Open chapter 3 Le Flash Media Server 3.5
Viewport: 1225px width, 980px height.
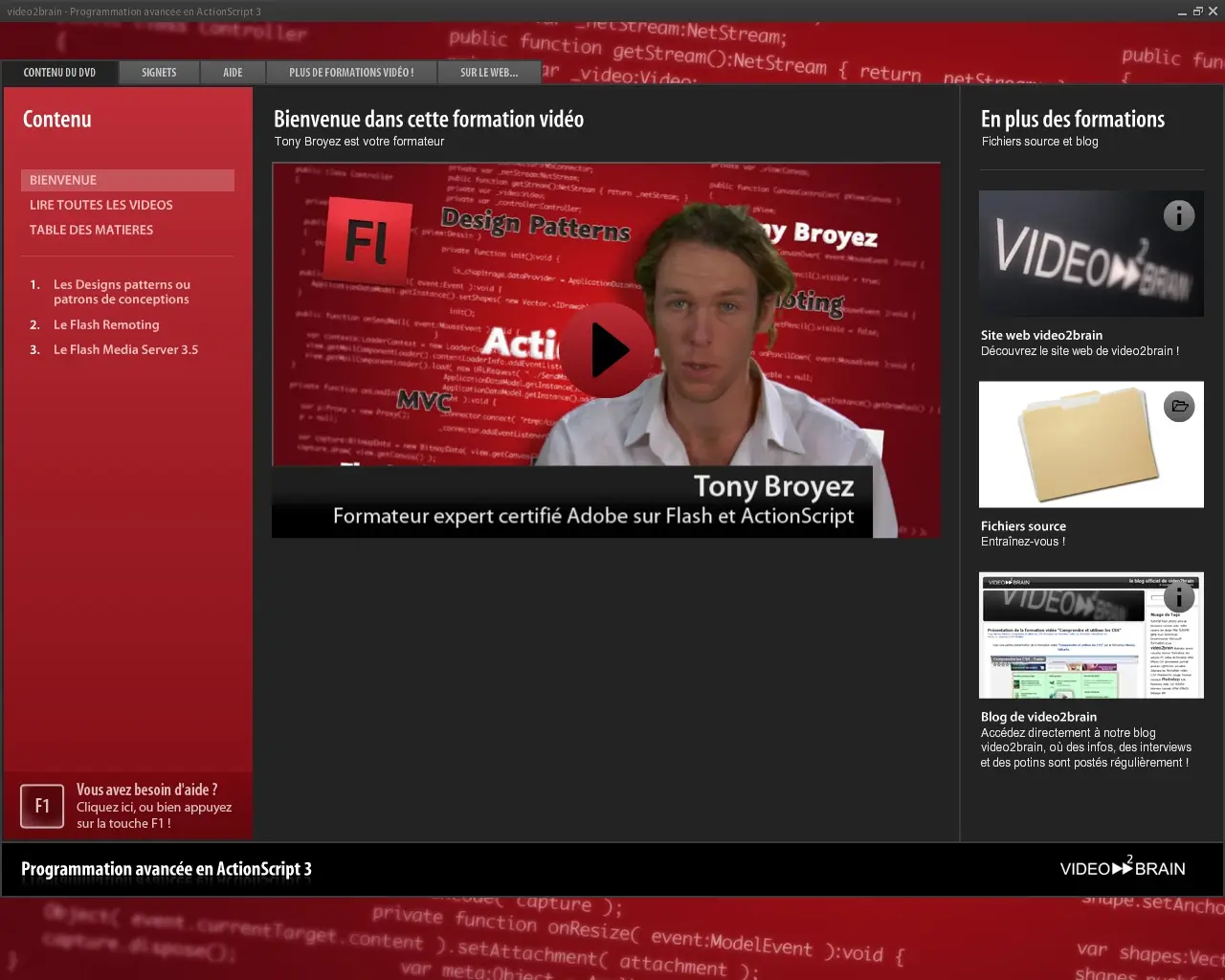pyautogui.click(x=125, y=349)
